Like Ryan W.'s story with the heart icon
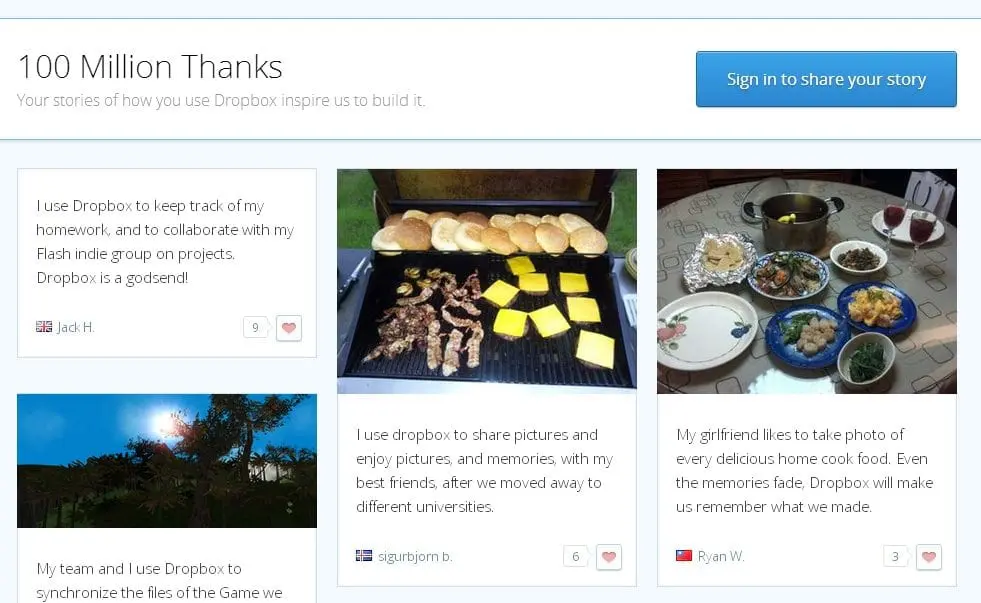The image size is (981, 603). tap(928, 557)
